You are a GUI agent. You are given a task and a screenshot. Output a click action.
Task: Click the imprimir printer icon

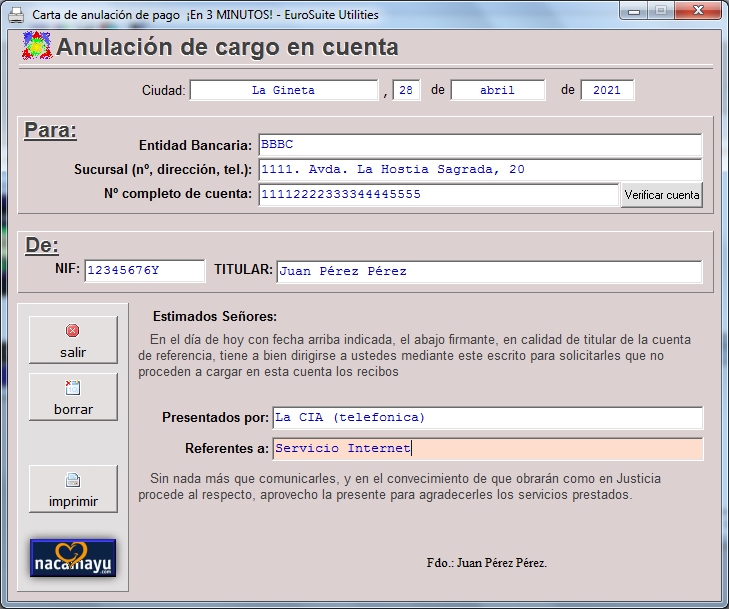[x=72, y=480]
